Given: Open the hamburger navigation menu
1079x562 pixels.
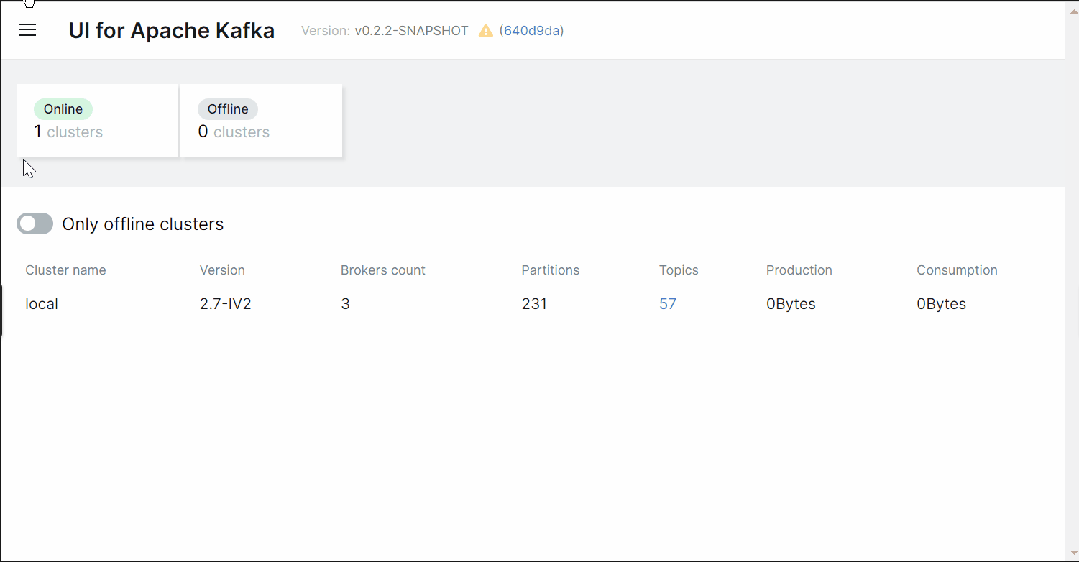Looking at the screenshot, I should [x=28, y=30].
